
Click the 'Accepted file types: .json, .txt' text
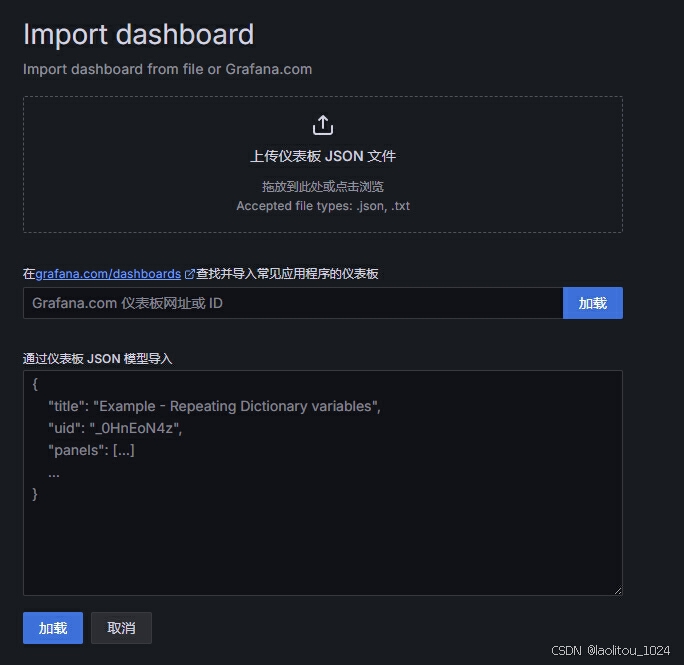tap(323, 206)
